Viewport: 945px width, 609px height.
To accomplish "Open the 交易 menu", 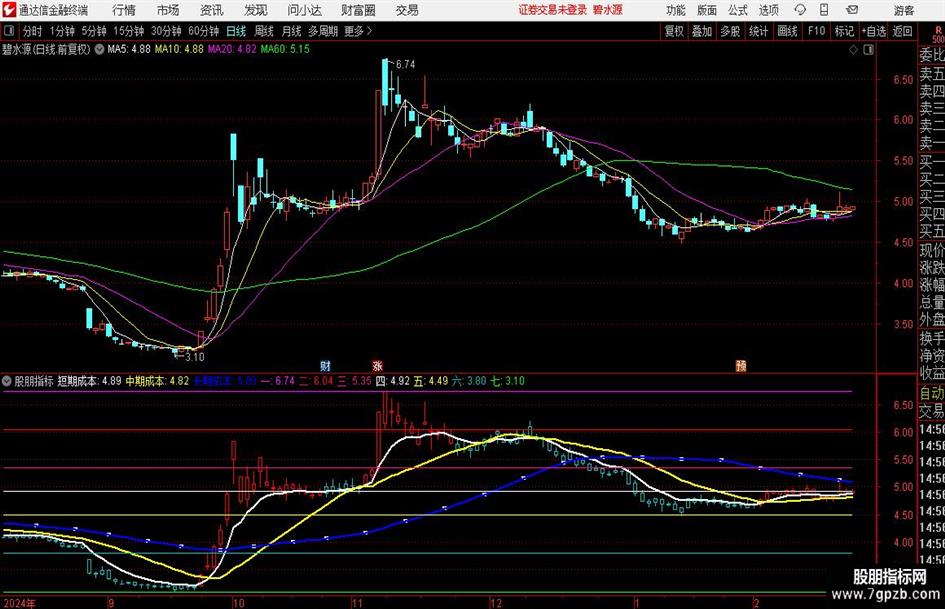I will tap(407, 10).
